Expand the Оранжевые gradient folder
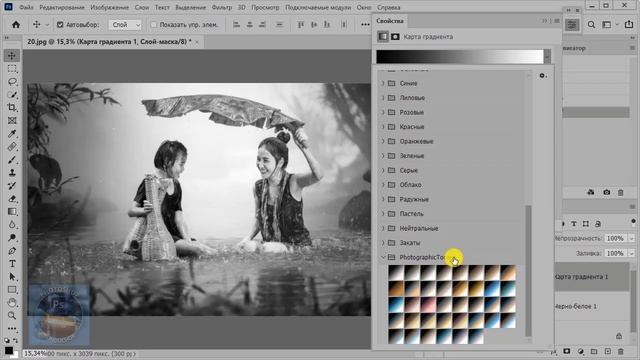Image resolution: width=640 pixels, height=360 pixels. coord(383,141)
